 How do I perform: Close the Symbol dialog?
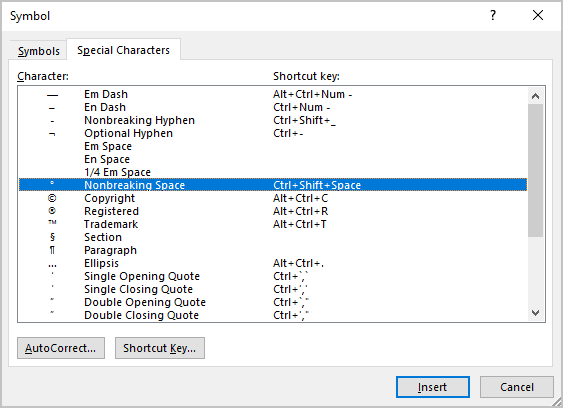(x=538, y=15)
